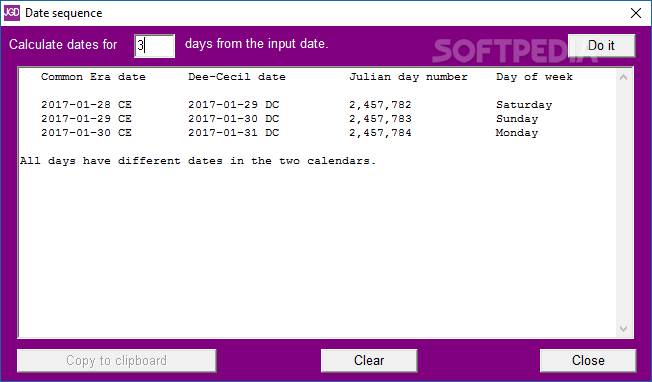
Task: Click the 2017-01-30 CE date
Action: coord(86,133)
